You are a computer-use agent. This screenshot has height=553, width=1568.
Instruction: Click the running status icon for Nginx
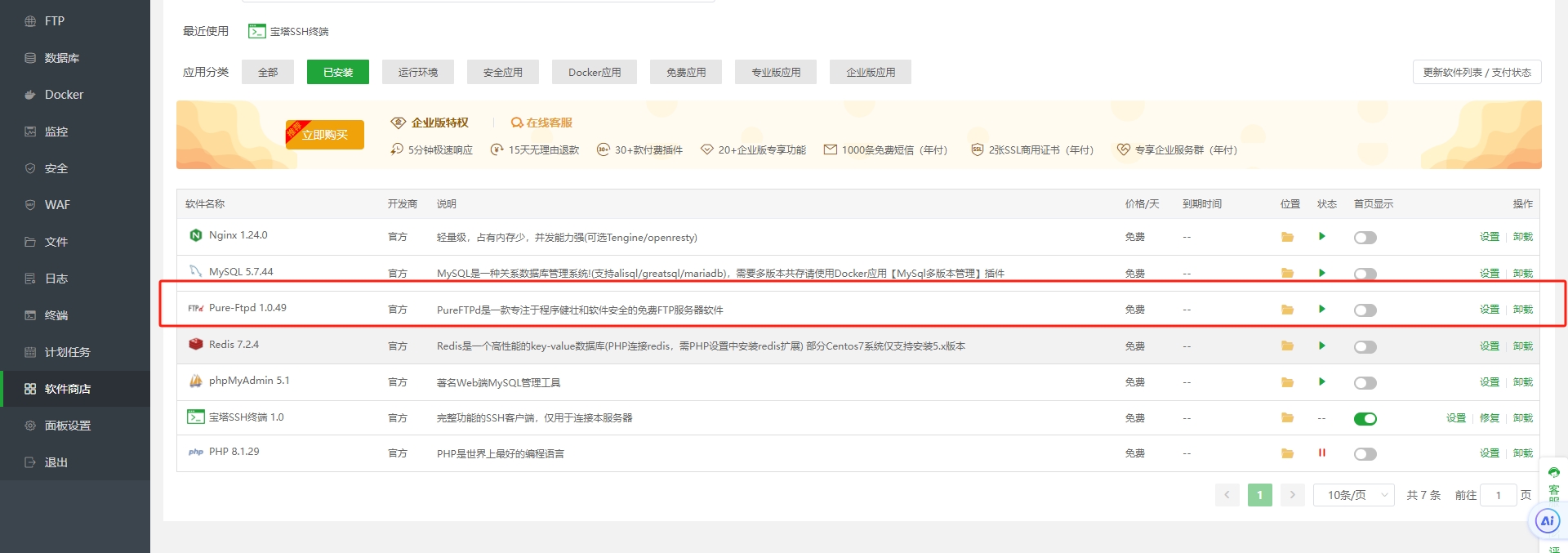click(x=1321, y=236)
